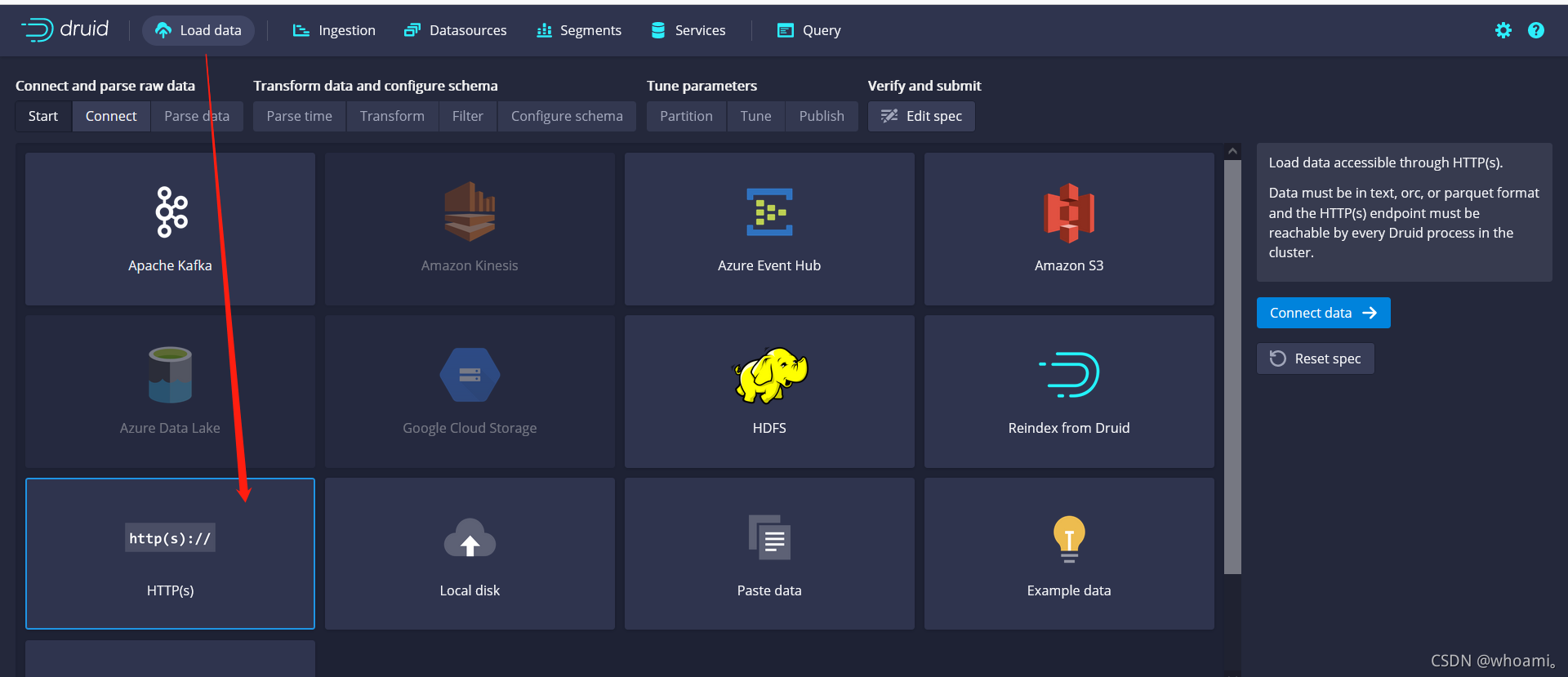Open the settings gear menu

pos(1503,30)
